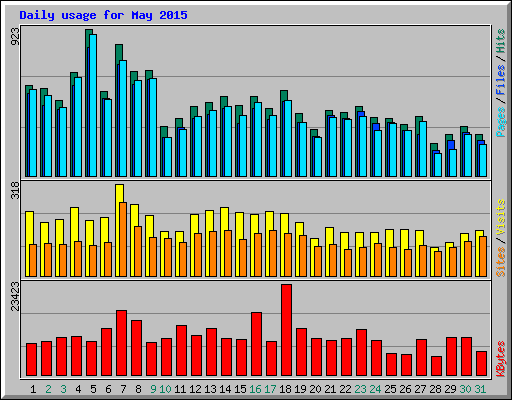Click the Visits legend label
The width and height of the screenshot is (512, 400).
(501, 217)
